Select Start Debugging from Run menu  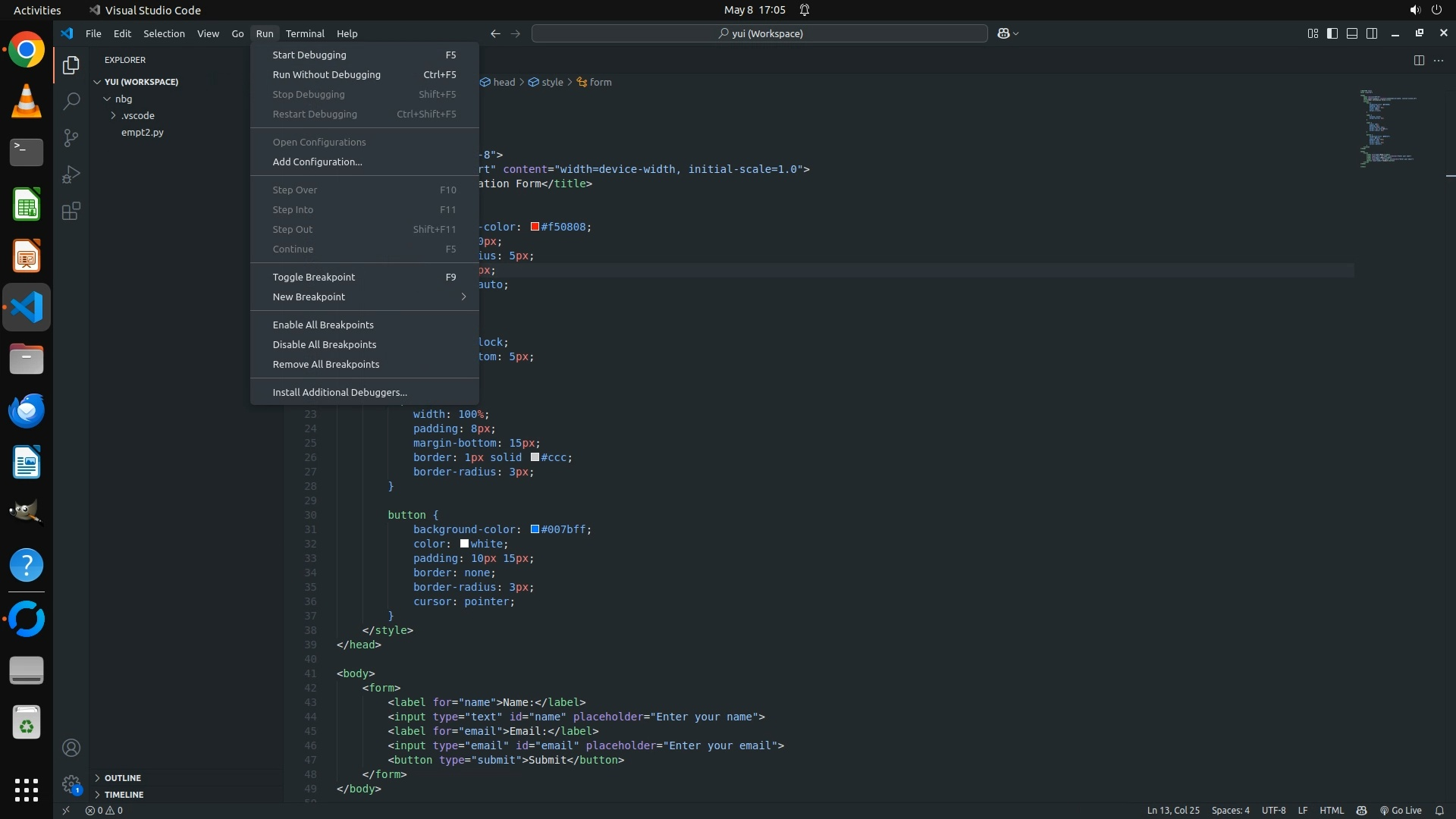309,55
